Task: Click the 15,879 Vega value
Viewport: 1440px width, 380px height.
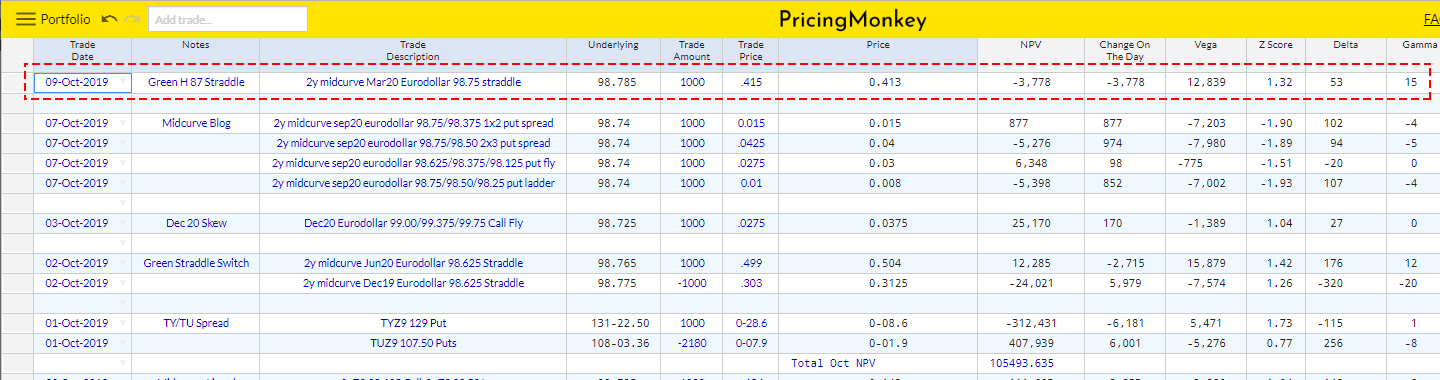Action: pyautogui.click(x=1206, y=263)
